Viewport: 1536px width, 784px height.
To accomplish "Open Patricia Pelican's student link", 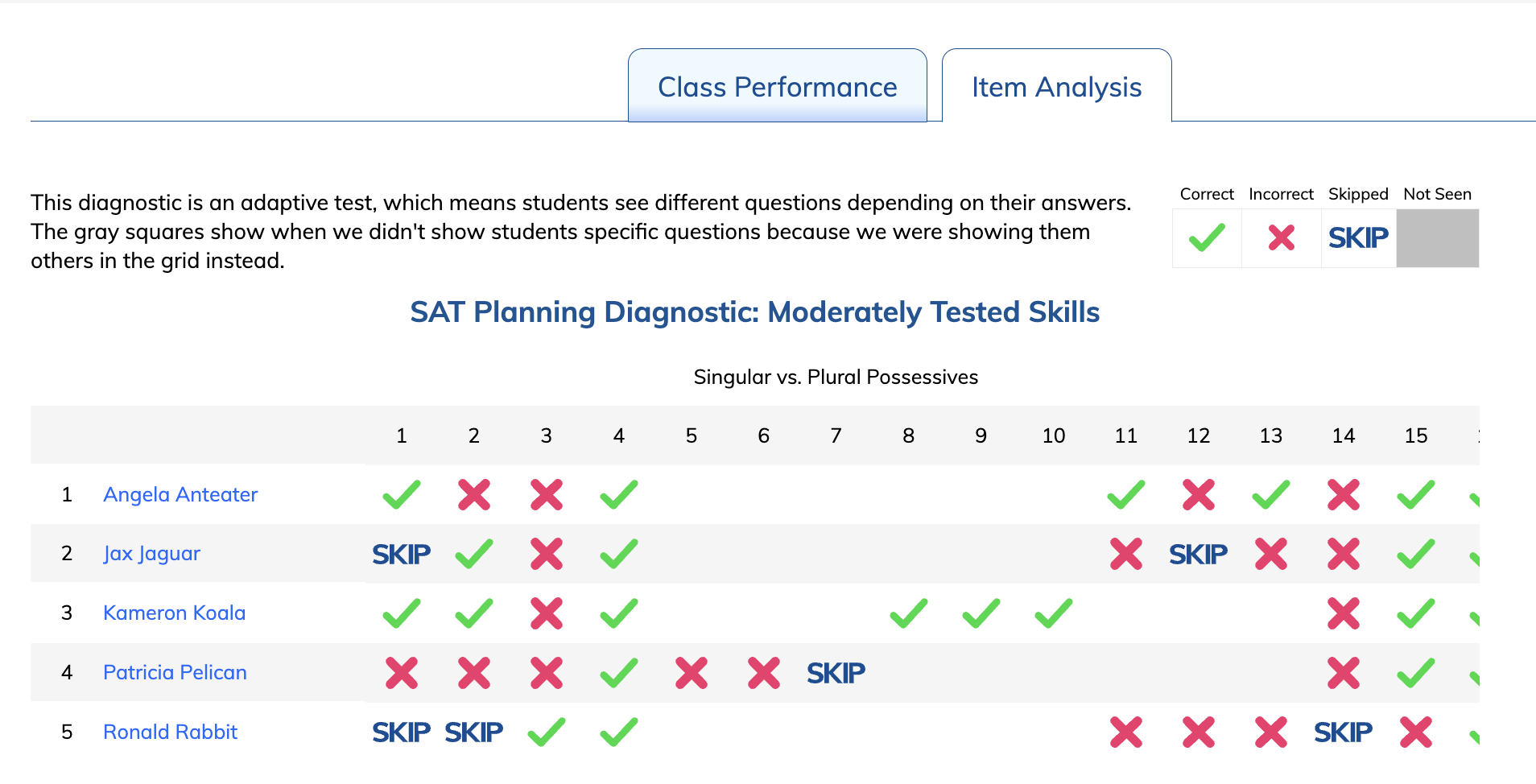I will coord(175,672).
